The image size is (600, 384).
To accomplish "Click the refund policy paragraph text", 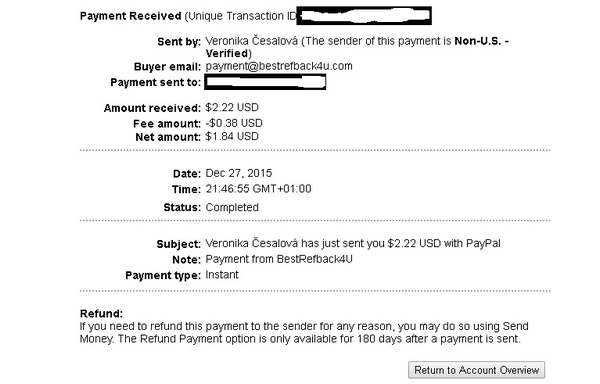I will (304, 333).
